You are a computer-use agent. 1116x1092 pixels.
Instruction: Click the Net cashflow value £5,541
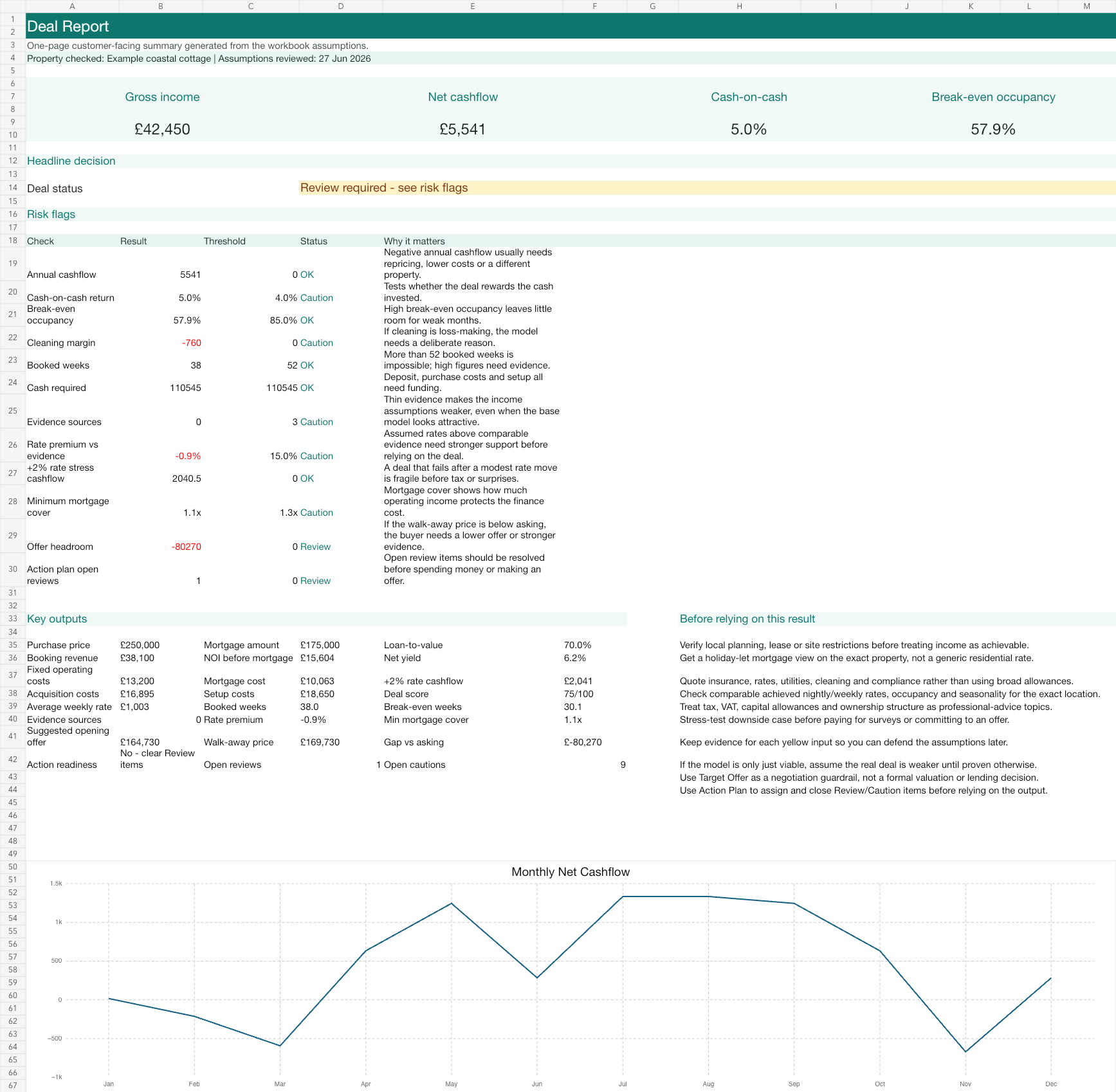click(462, 129)
